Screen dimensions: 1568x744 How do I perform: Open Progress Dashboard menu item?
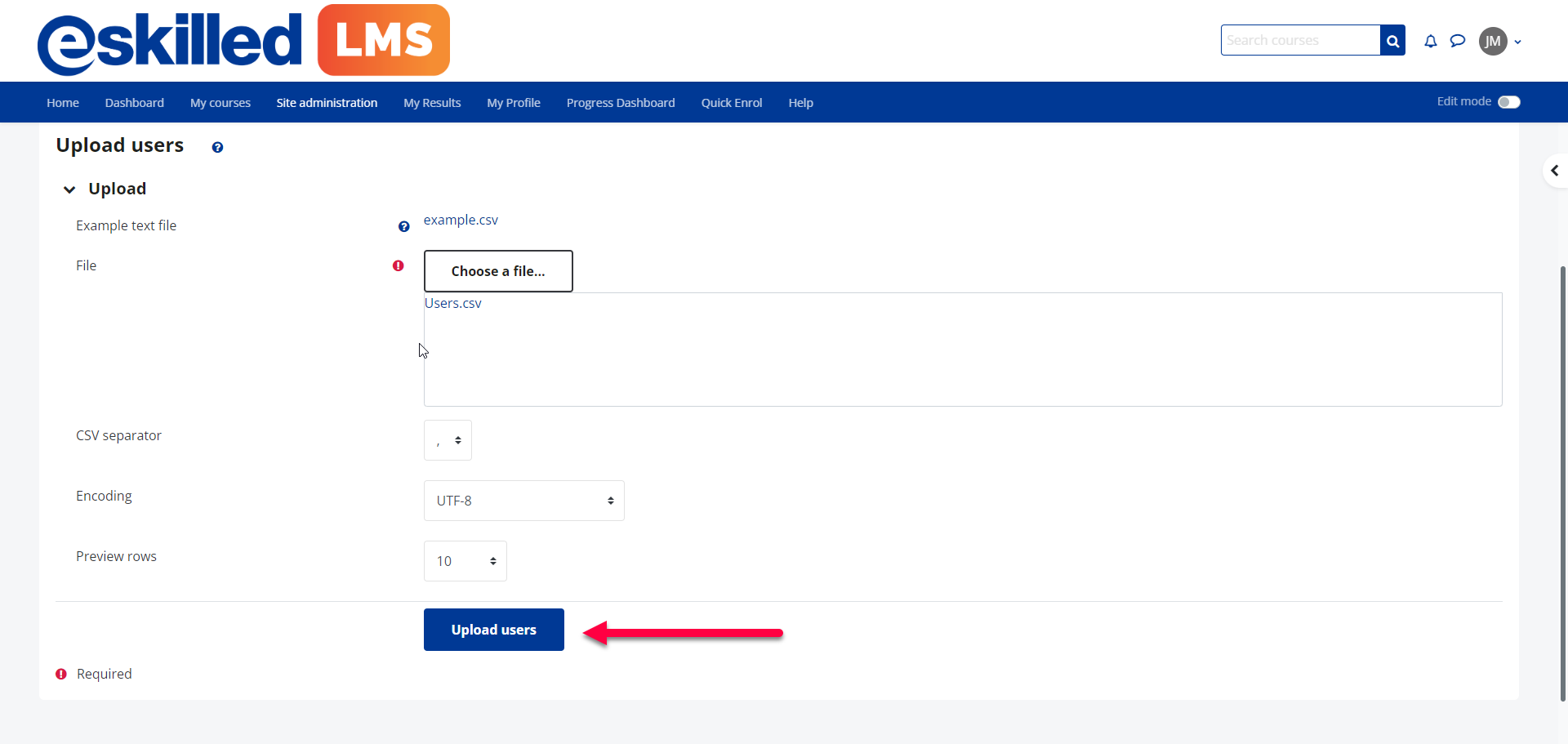(x=621, y=103)
